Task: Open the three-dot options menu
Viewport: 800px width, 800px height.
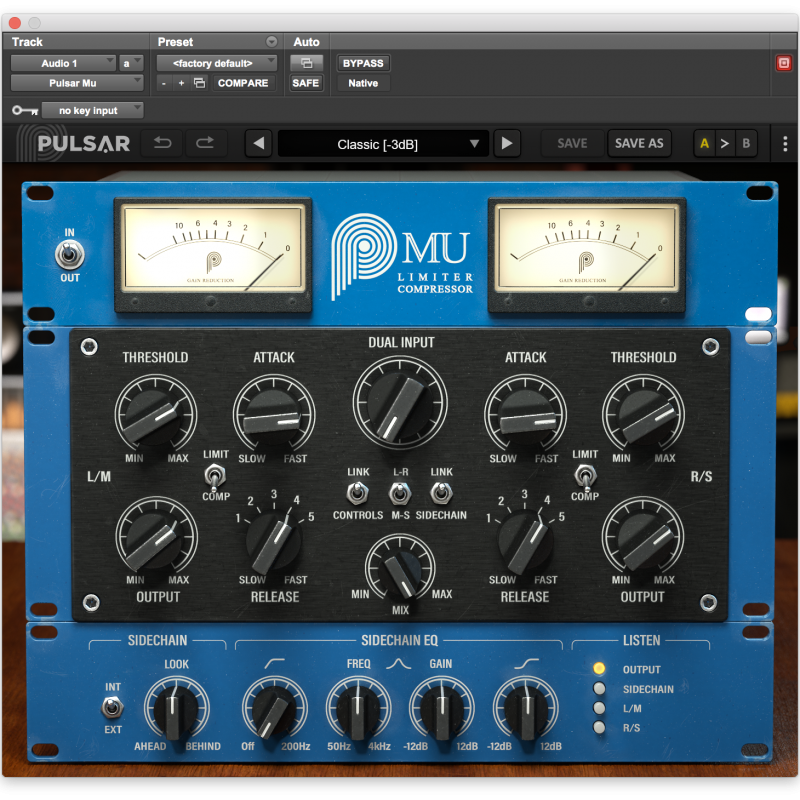Action: coord(785,144)
